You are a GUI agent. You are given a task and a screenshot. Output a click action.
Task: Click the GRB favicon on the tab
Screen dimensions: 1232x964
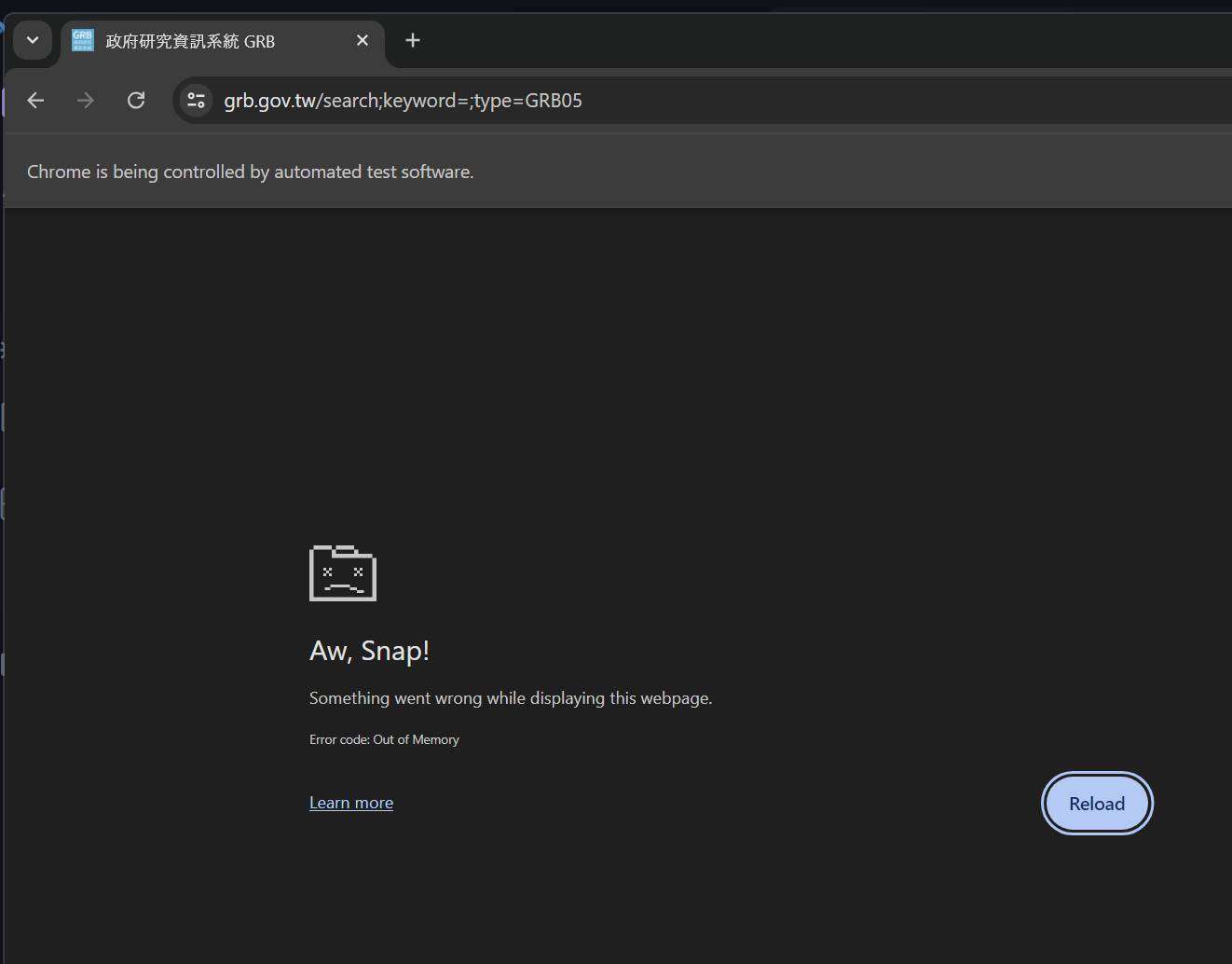point(83,41)
